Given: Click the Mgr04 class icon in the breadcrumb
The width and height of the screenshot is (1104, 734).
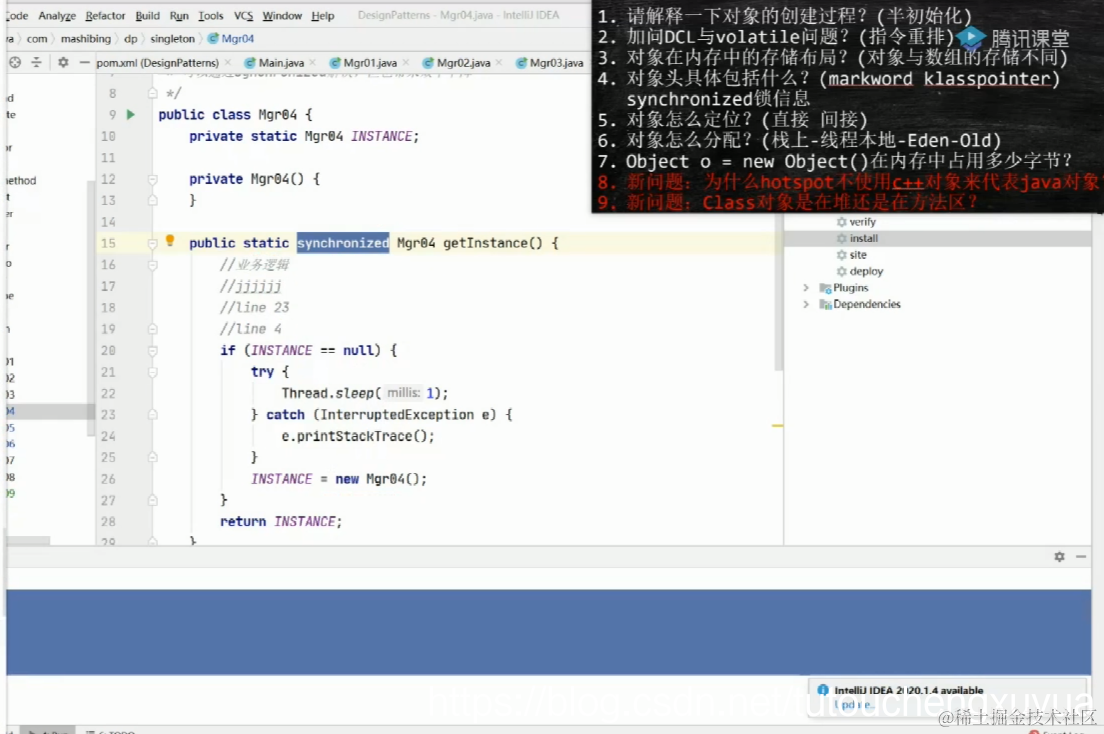Looking at the screenshot, I should tap(213, 38).
